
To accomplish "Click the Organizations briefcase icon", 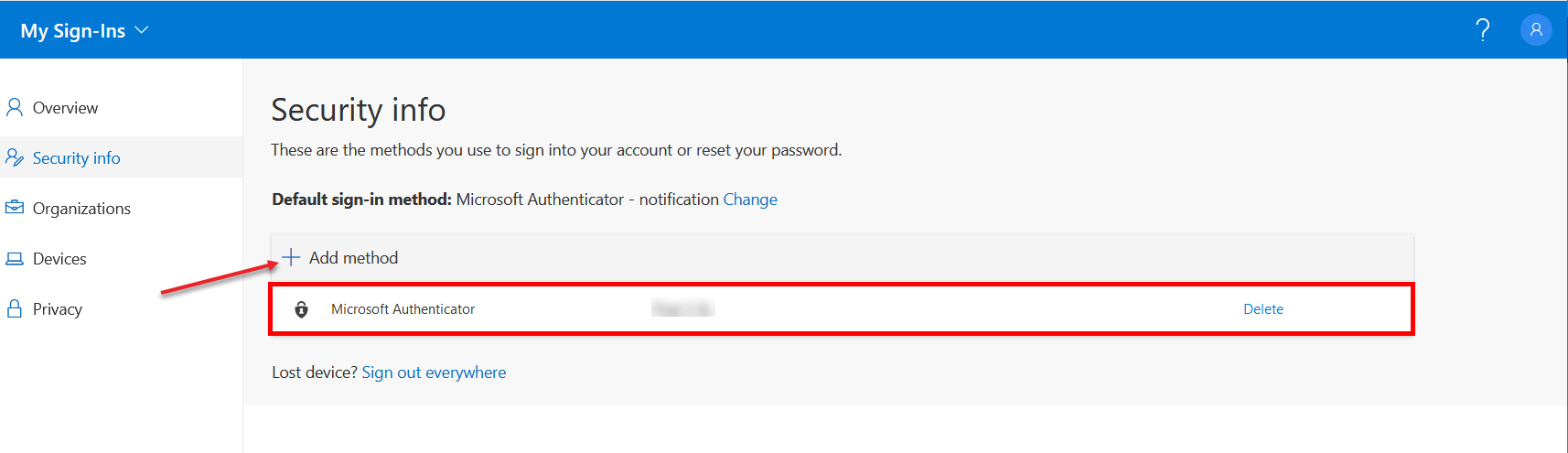I will 15,208.
